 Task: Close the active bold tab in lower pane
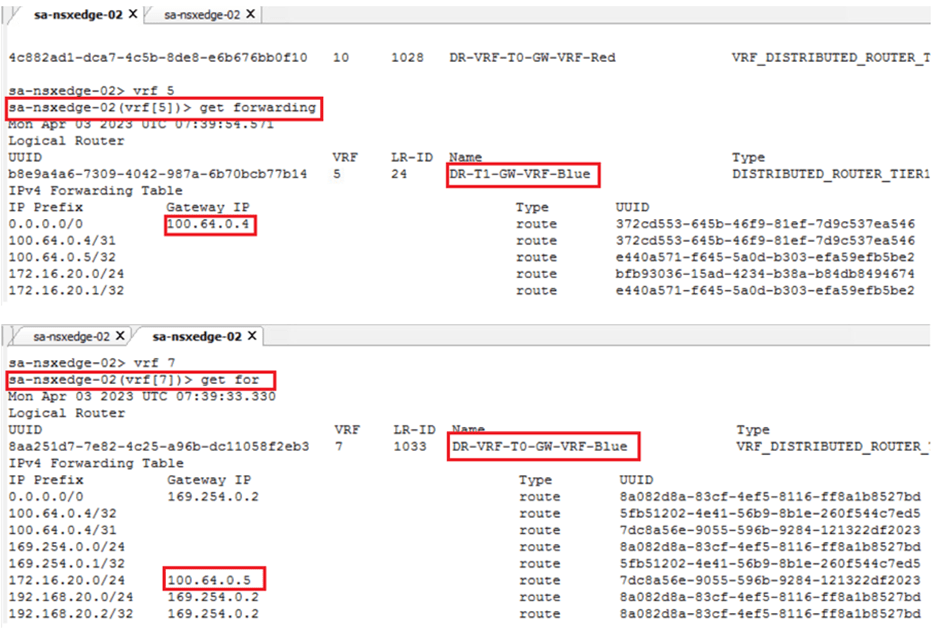tap(251, 336)
